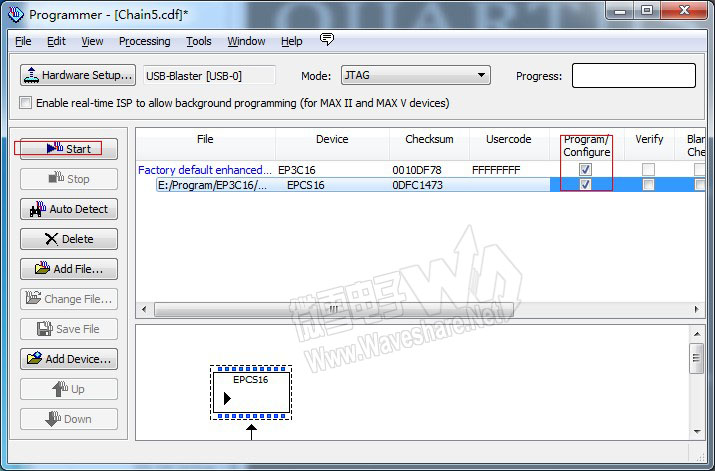Click the Progress bar
The height and width of the screenshot is (471, 715).
point(634,75)
